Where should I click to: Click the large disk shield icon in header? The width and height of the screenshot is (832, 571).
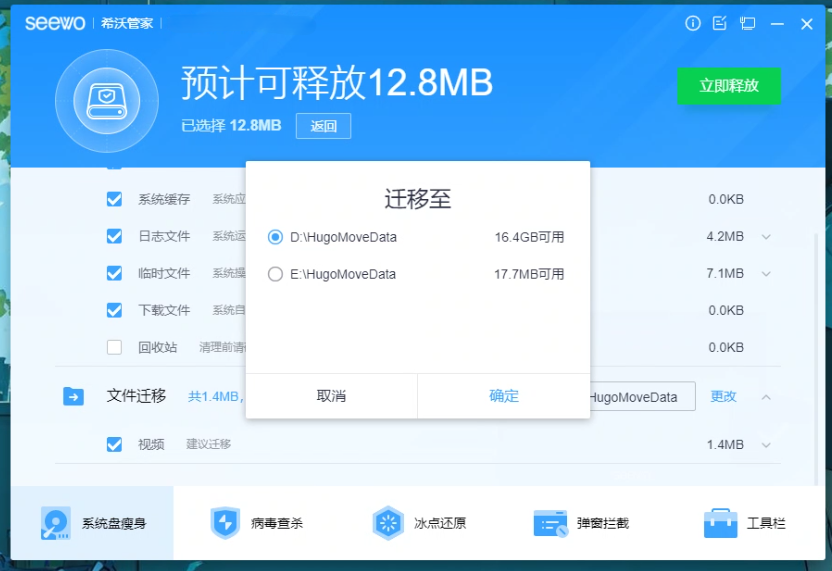click(106, 101)
